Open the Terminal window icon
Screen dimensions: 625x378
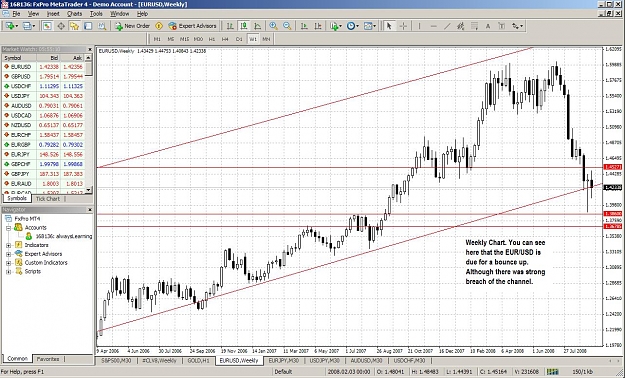pyautogui.click(x=88, y=26)
